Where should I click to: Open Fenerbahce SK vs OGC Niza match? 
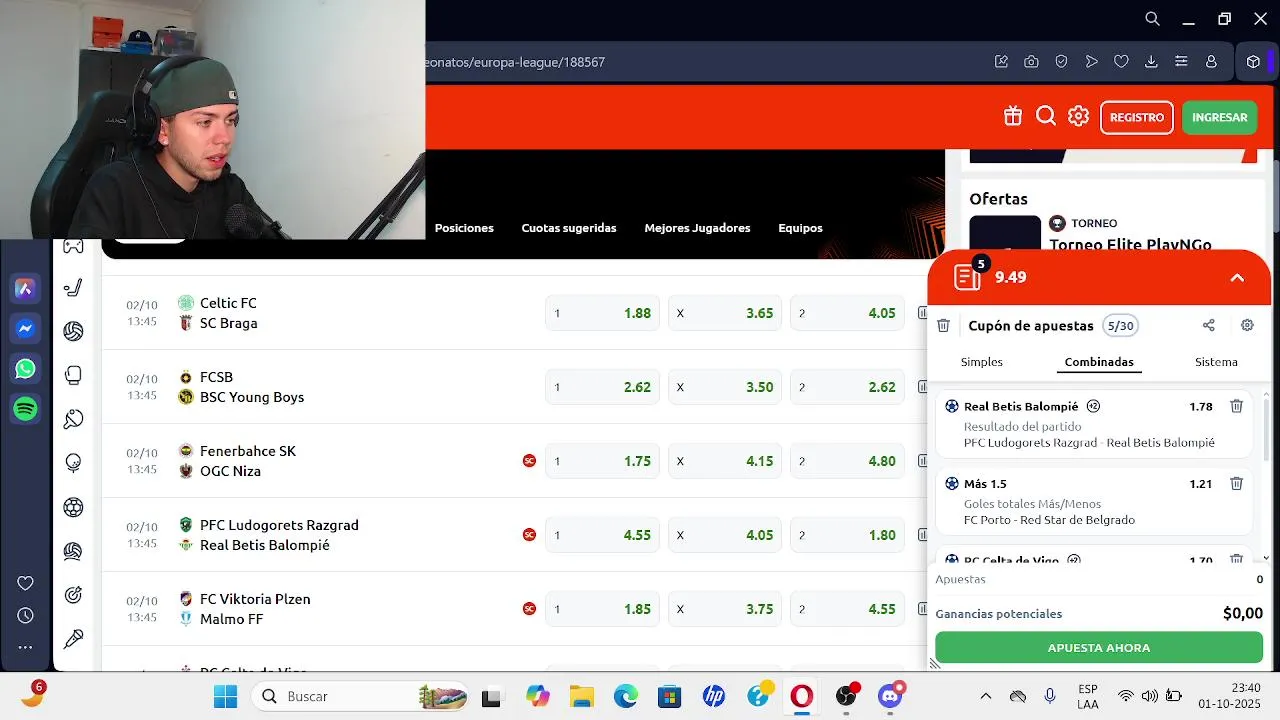click(247, 461)
